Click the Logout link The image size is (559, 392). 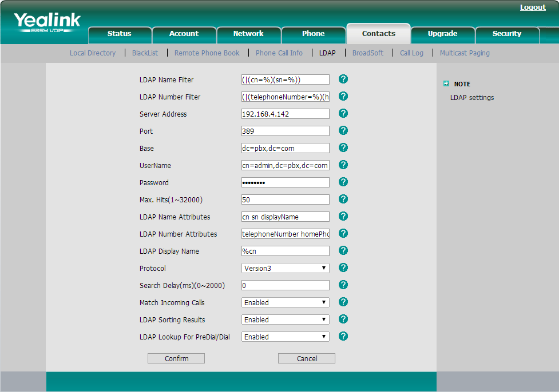pyautogui.click(x=533, y=7)
